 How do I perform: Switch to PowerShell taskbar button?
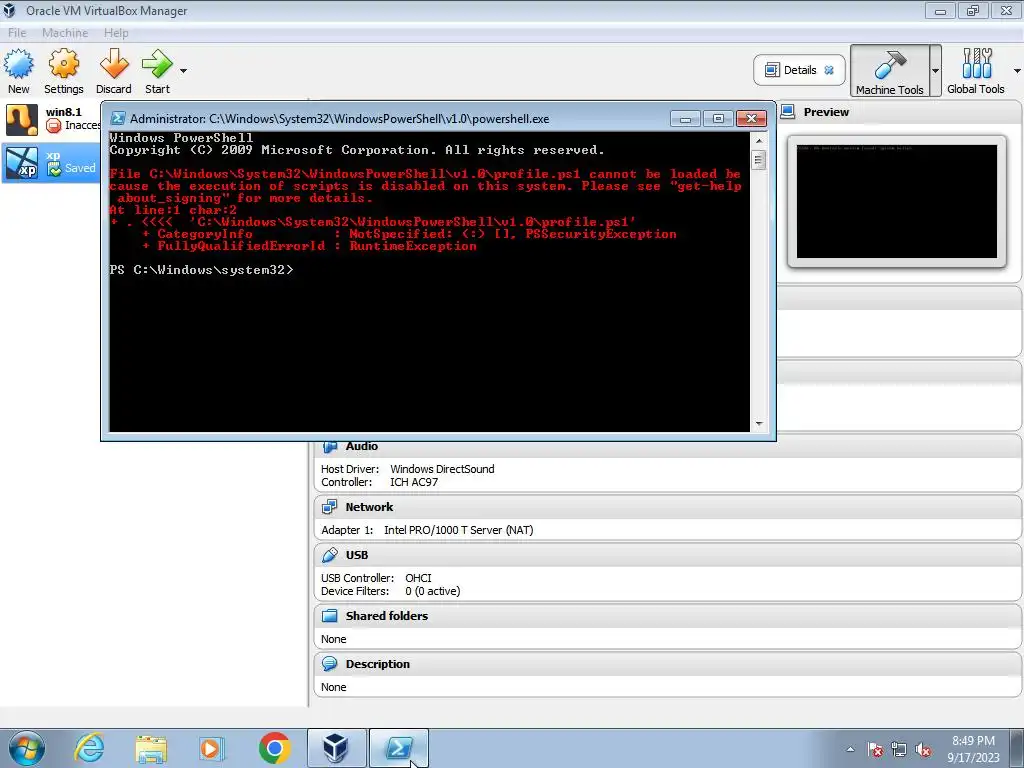tap(399, 748)
